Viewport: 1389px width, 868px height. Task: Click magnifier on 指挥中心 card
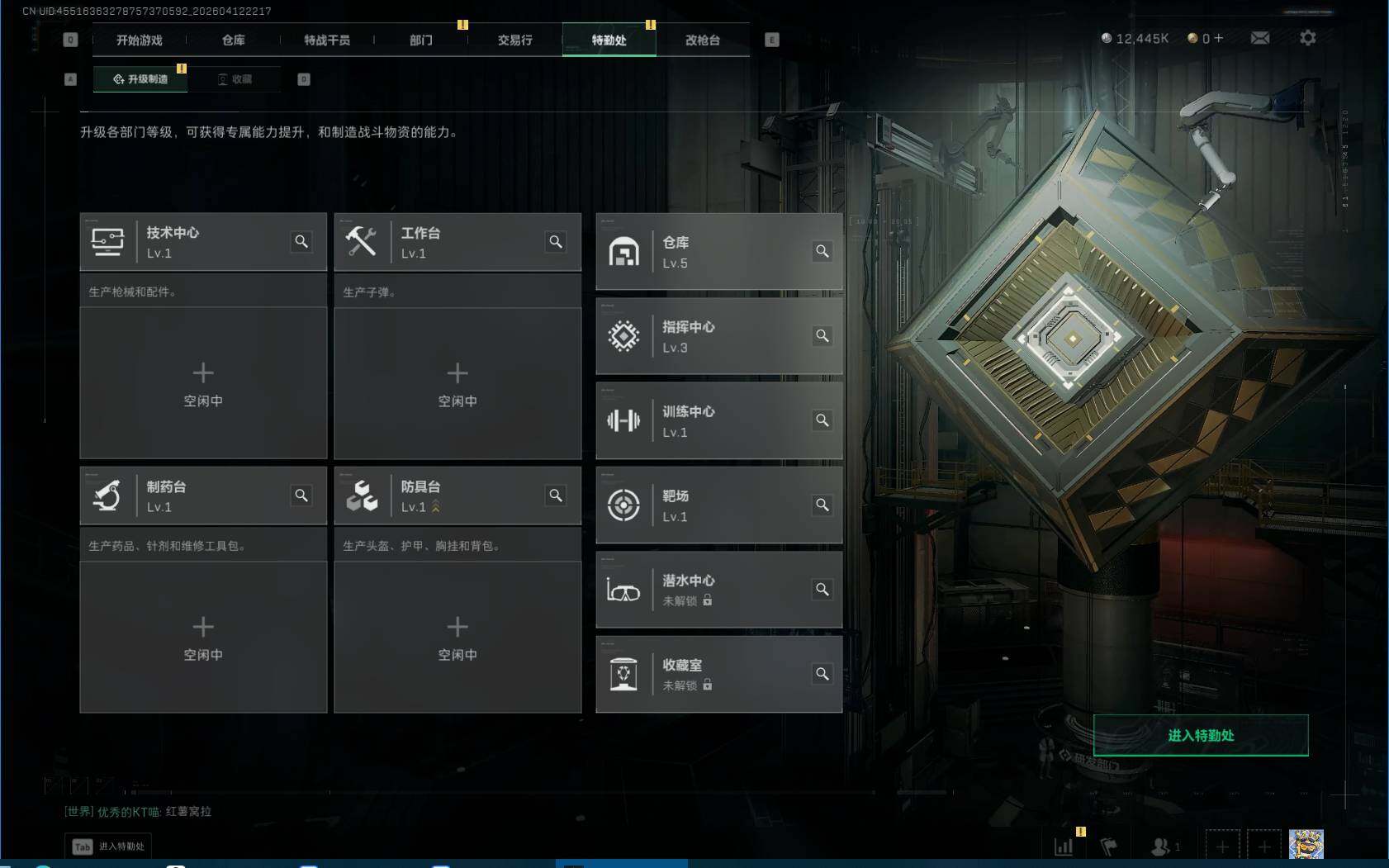point(822,335)
